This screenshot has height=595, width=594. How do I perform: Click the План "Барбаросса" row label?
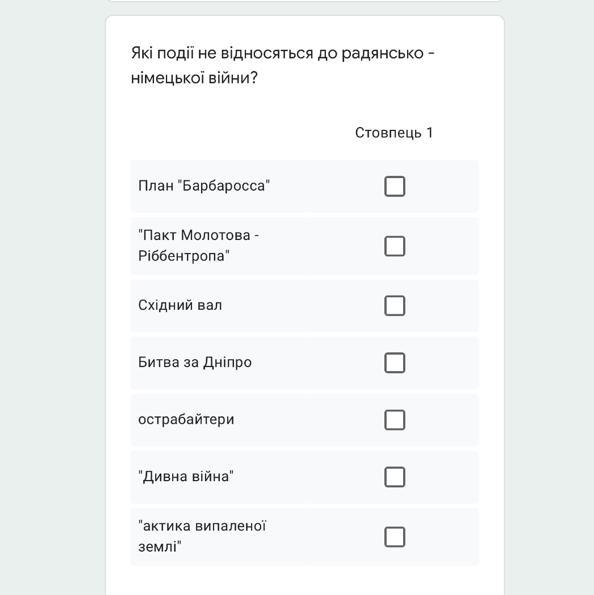[204, 186]
